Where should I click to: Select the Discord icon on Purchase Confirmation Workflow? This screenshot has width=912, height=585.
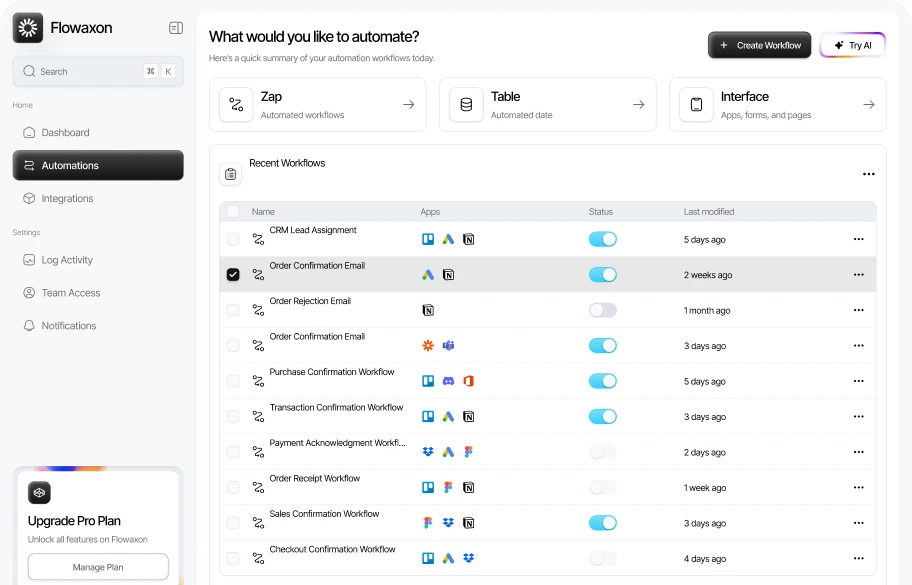[448, 381]
